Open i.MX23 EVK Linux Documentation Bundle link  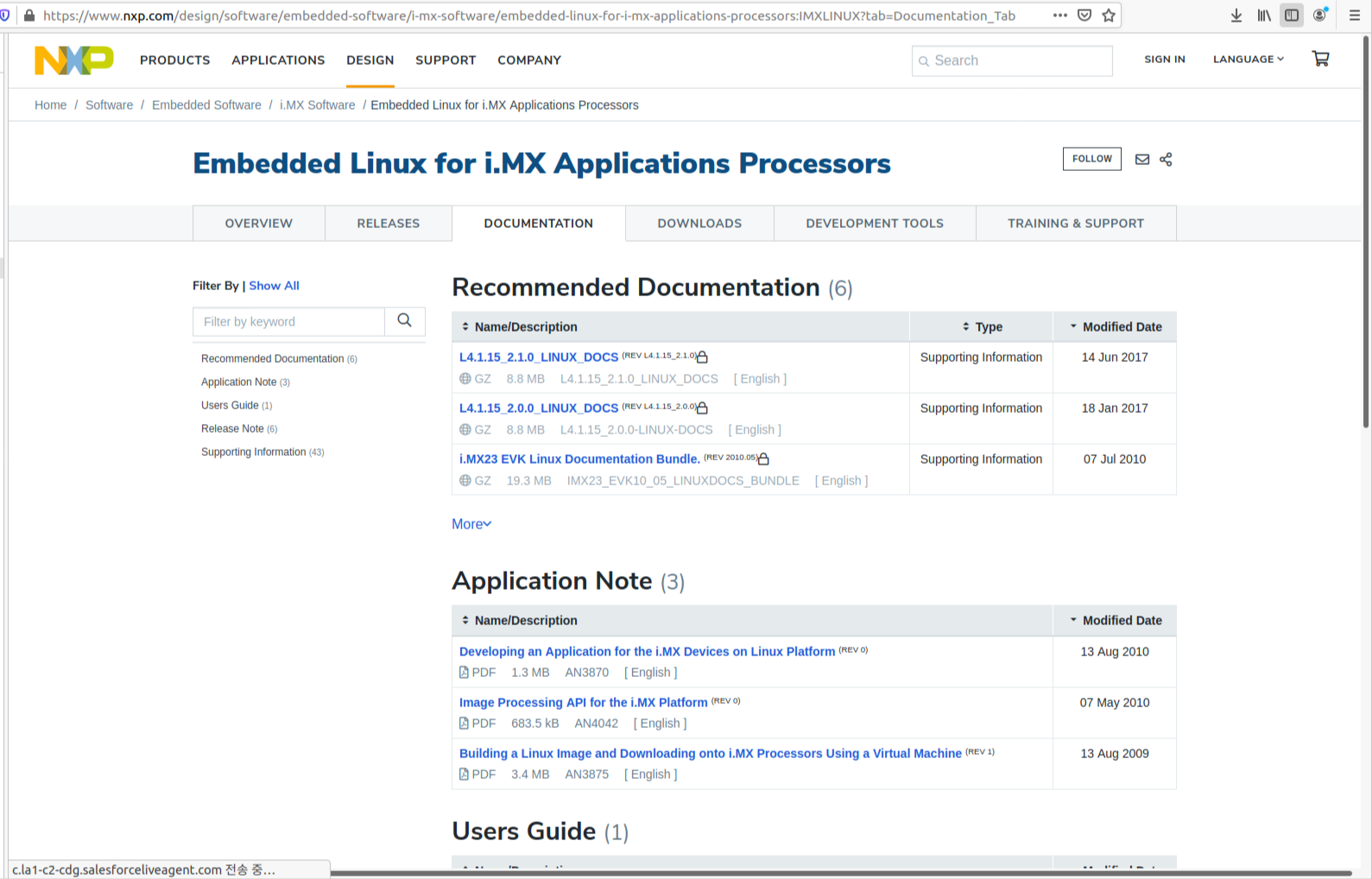click(579, 458)
